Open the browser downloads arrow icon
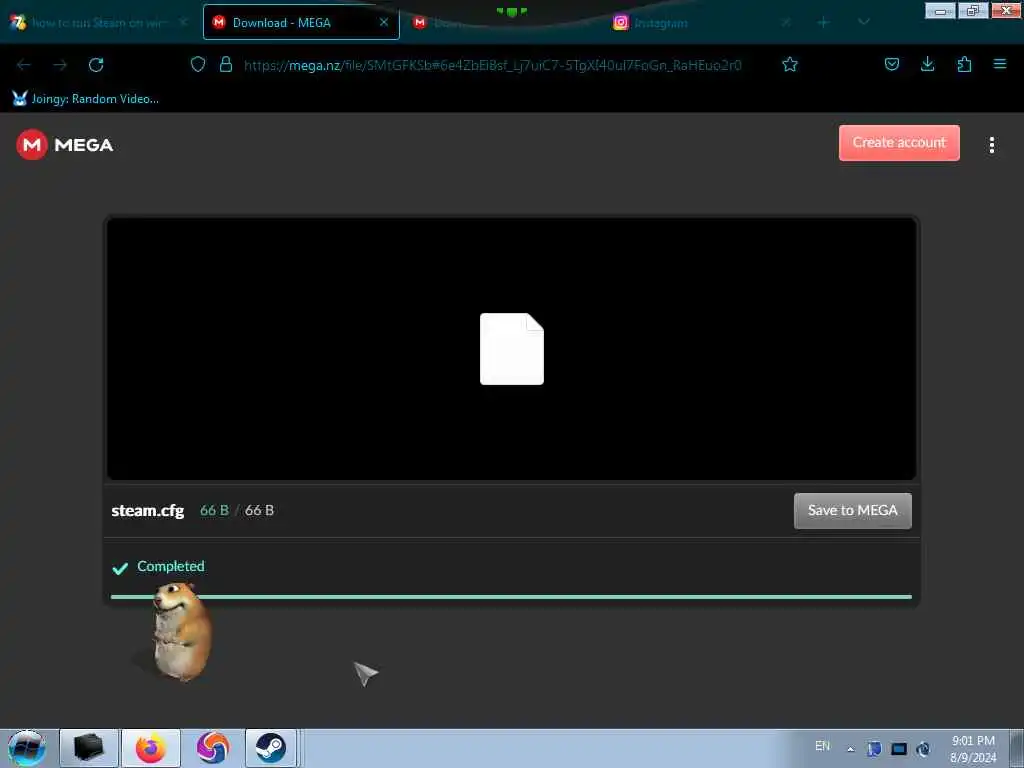This screenshot has height=768, width=1024. pyautogui.click(x=927, y=64)
